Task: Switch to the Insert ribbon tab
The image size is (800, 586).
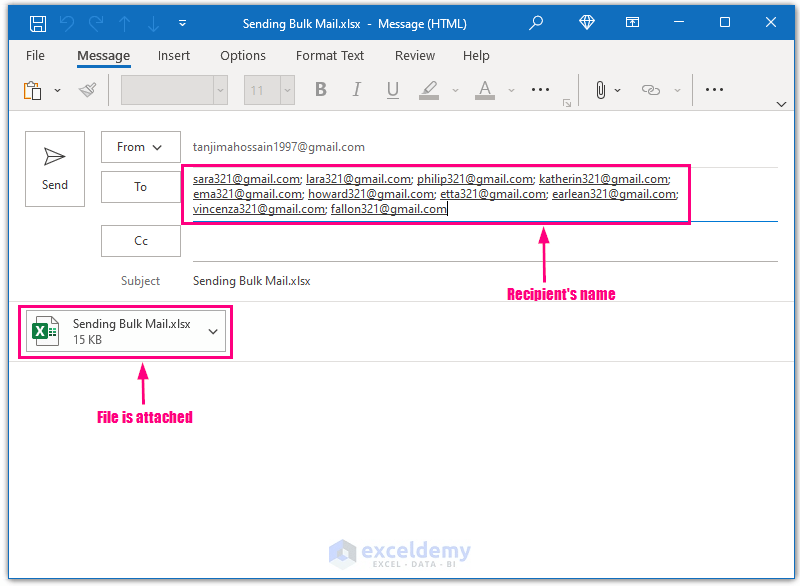Action: [x=174, y=56]
